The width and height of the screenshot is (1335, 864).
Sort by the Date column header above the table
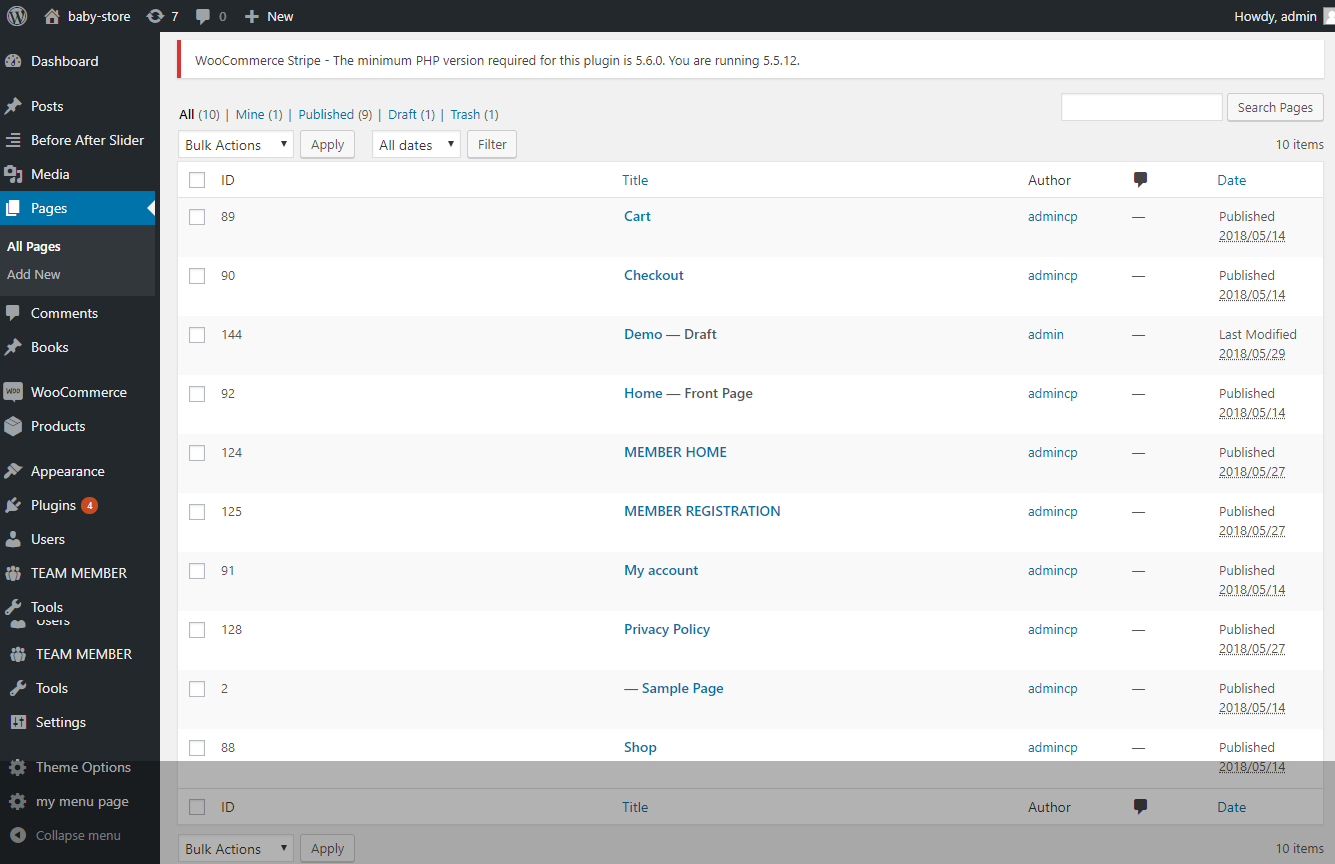(1232, 180)
